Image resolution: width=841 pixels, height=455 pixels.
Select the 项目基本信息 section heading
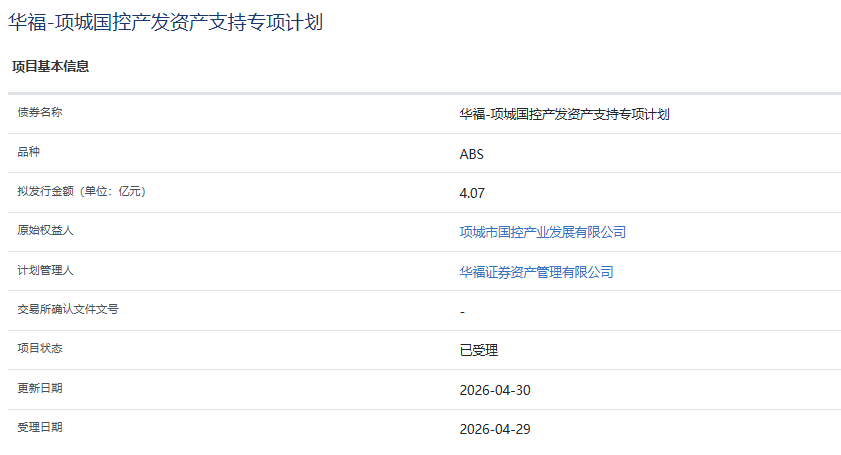pyautogui.click(x=50, y=67)
